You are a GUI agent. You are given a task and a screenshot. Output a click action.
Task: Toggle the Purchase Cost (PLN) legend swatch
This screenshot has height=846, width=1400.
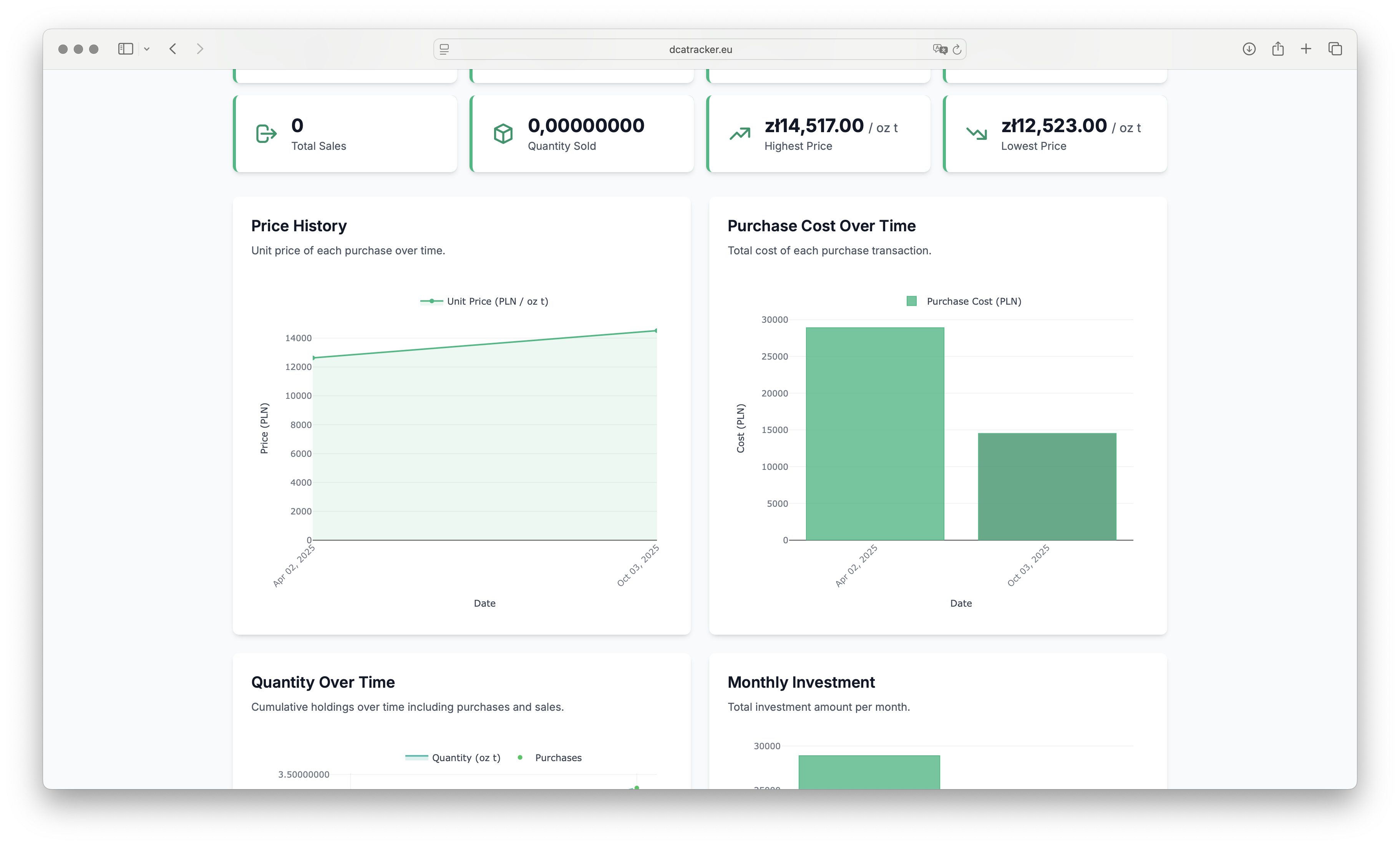[x=911, y=301]
